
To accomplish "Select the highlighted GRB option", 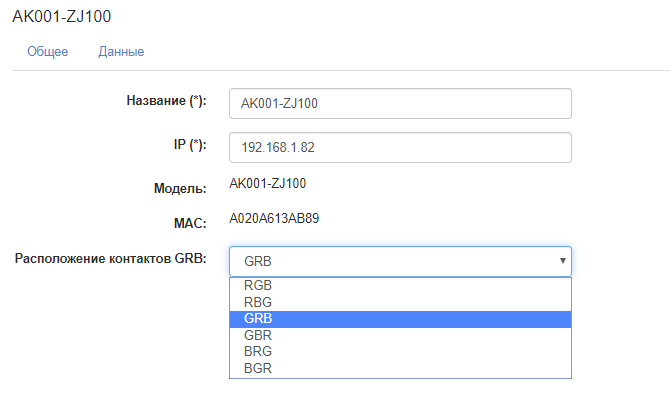I will pyautogui.click(x=258, y=319).
